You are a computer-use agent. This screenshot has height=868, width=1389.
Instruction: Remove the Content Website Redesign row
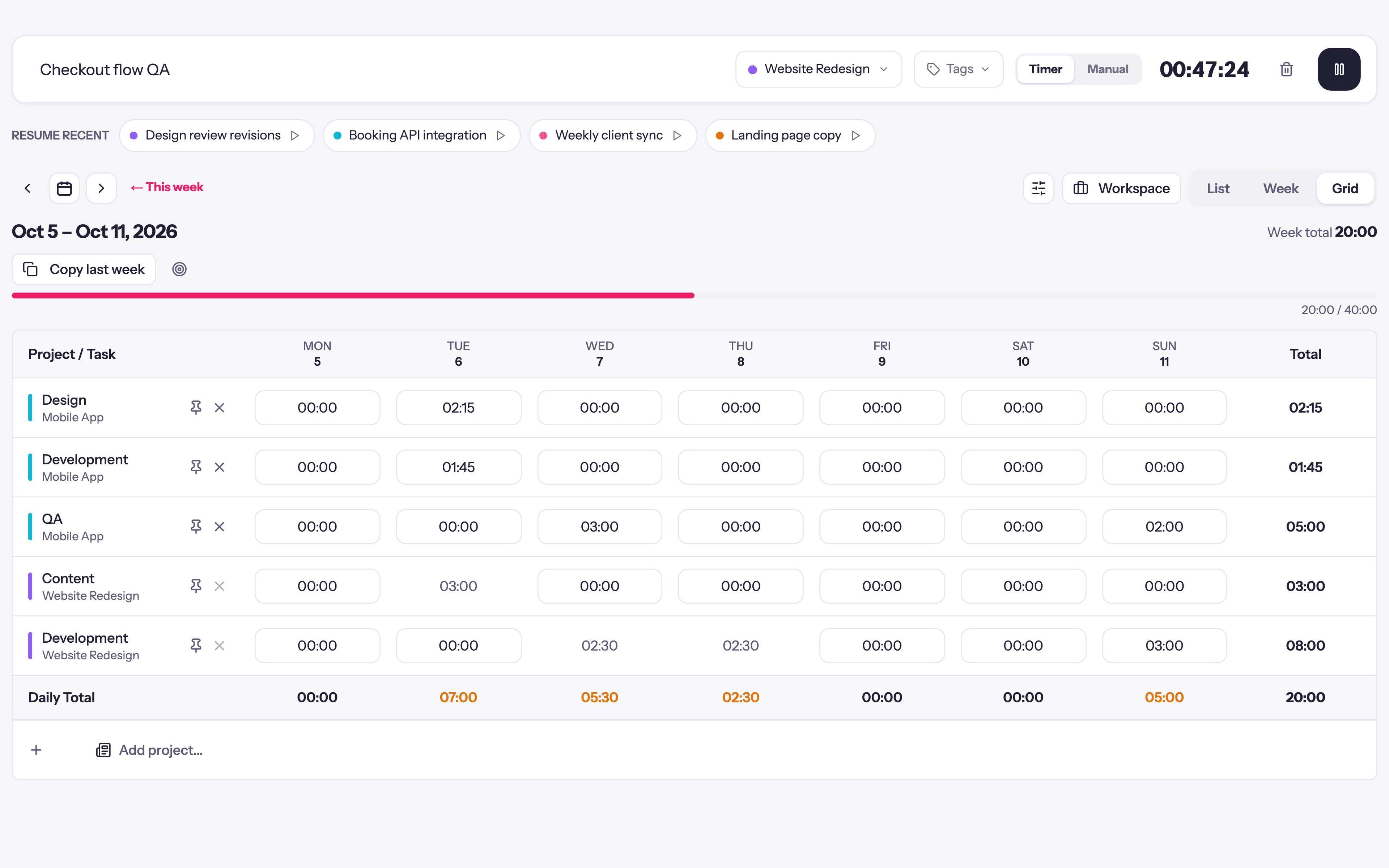pyautogui.click(x=219, y=586)
